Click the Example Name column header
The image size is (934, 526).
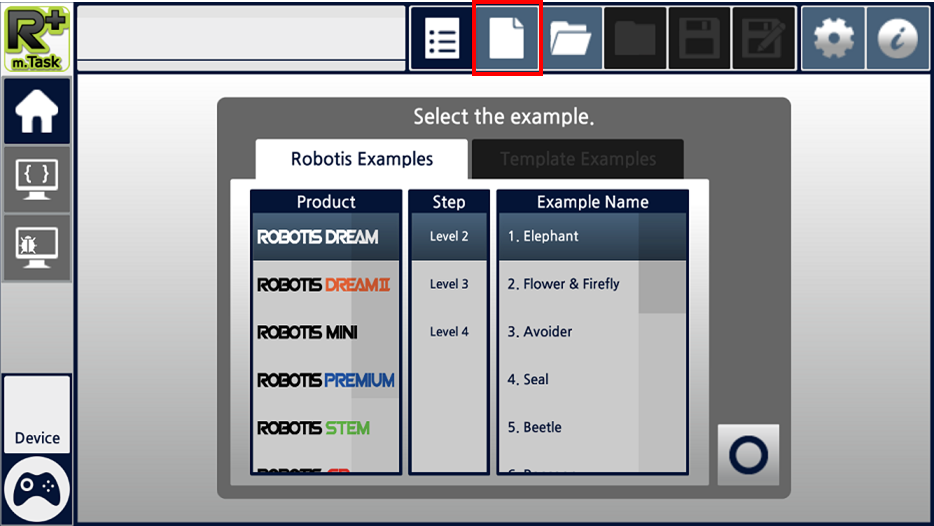pos(593,202)
